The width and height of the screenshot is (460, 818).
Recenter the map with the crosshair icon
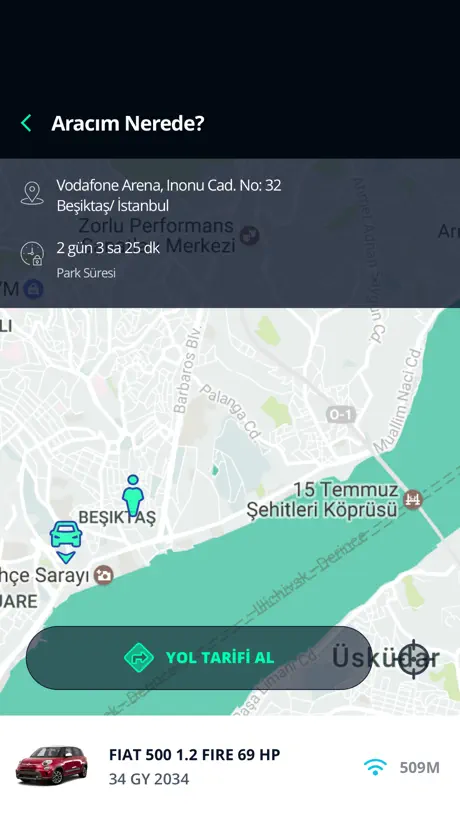click(x=414, y=659)
